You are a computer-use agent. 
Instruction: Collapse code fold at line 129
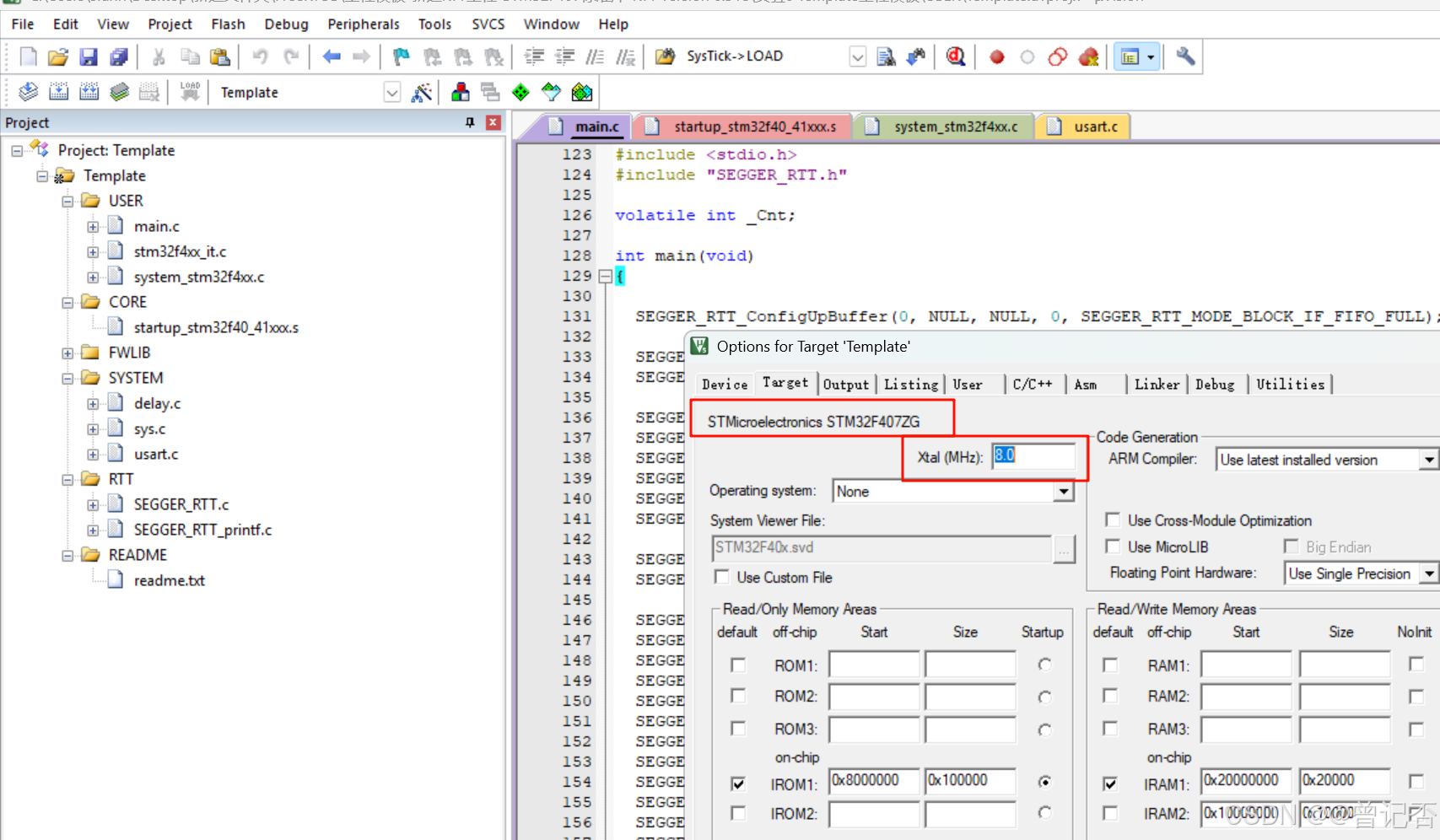pyautogui.click(x=605, y=276)
